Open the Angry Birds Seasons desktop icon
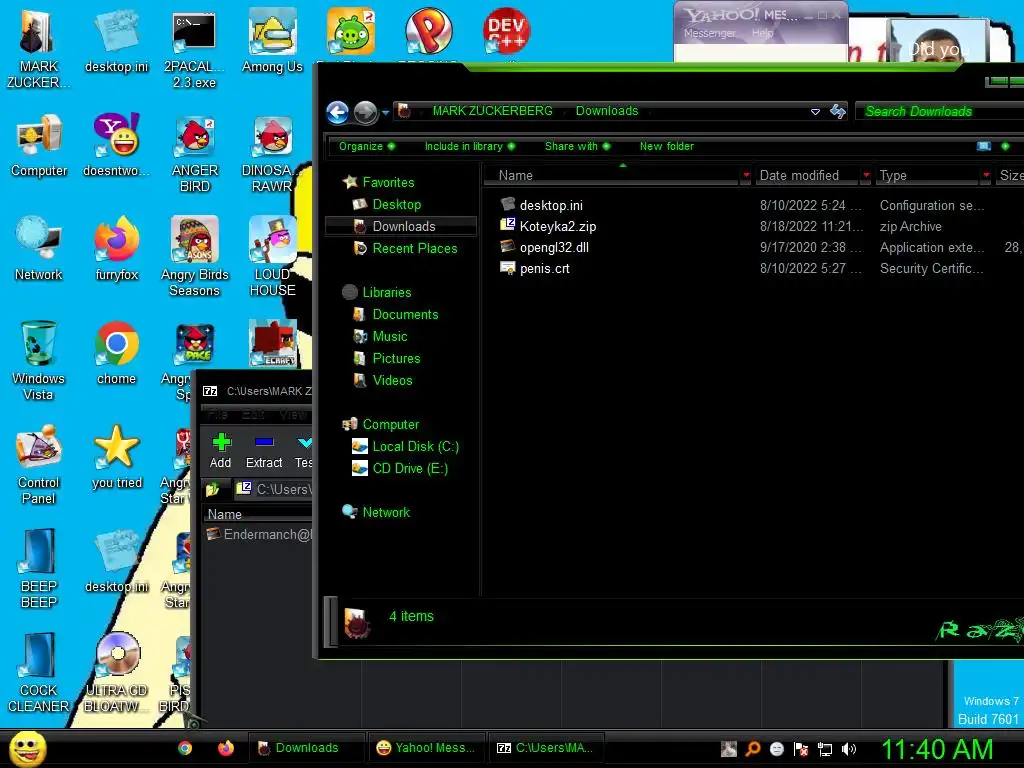 [195, 257]
